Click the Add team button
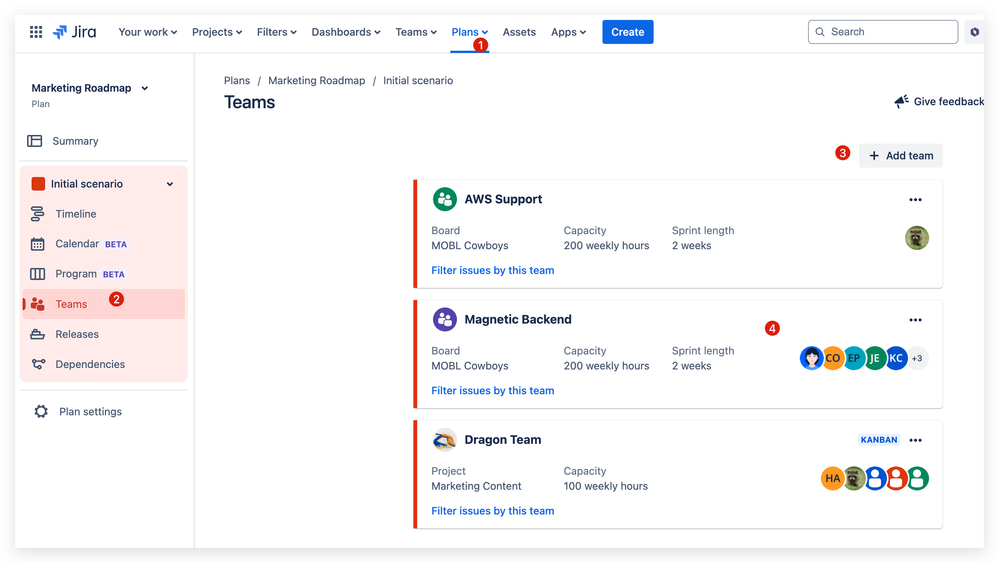Image resolution: width=999 pixels, height=563 pixels. [900, 155]
